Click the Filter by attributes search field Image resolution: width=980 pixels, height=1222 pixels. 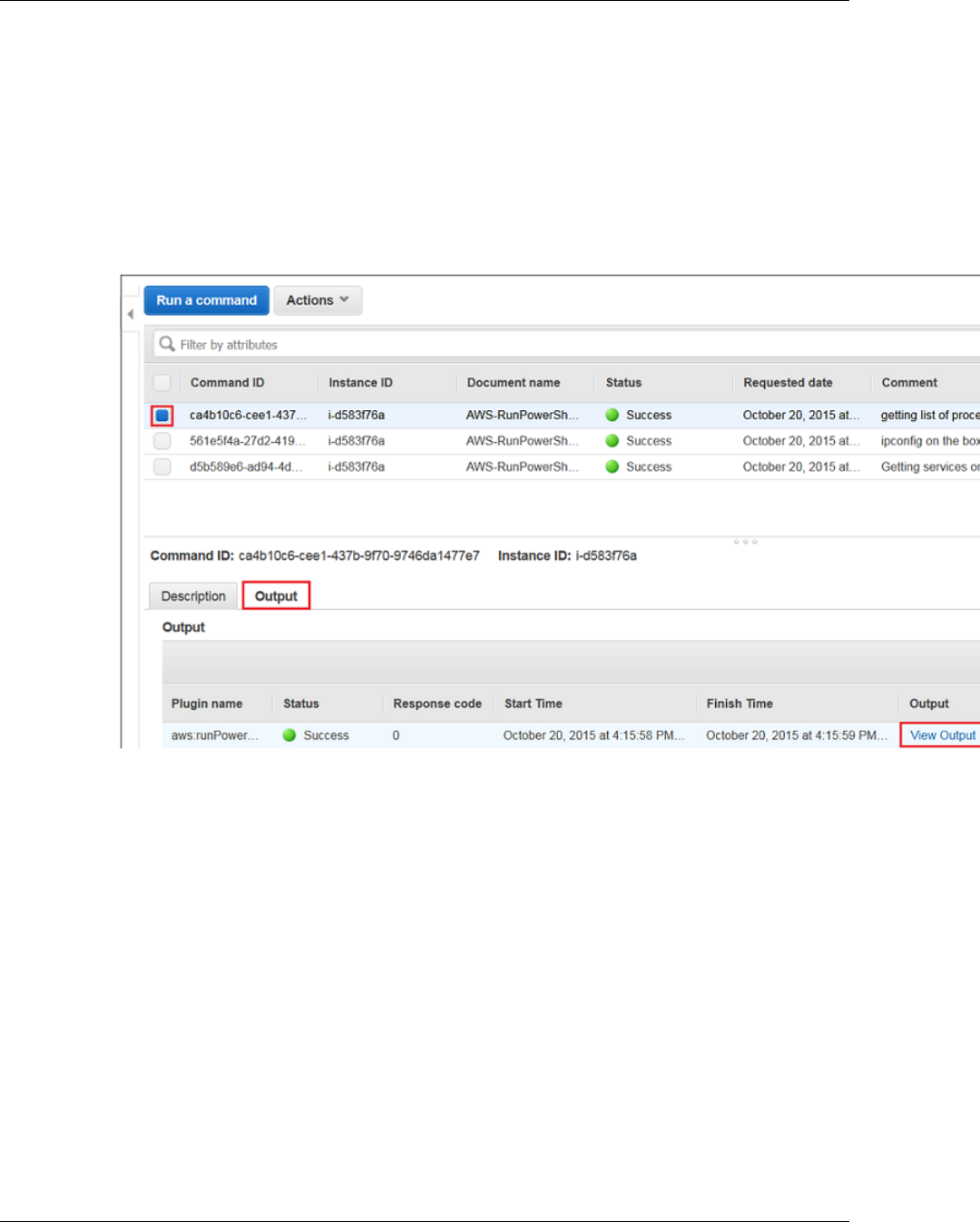567,345
